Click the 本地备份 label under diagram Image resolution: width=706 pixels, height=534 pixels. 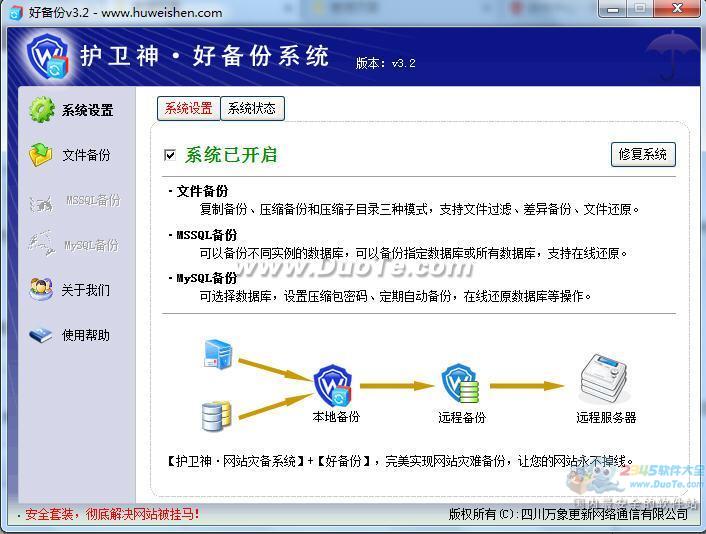pyautogui.click(x=336, y=417)
